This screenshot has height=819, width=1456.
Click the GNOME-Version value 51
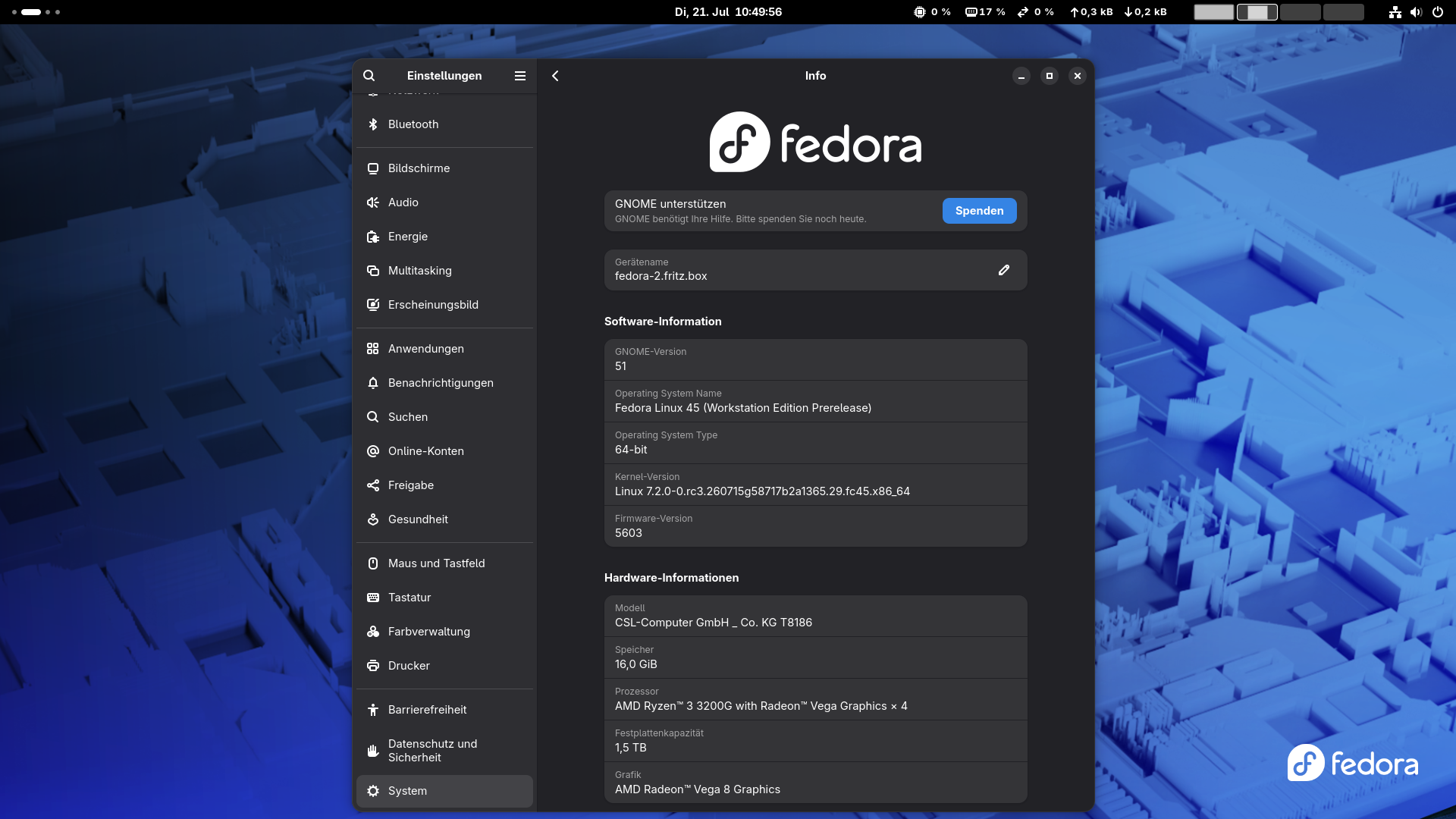tap(621, 366)
